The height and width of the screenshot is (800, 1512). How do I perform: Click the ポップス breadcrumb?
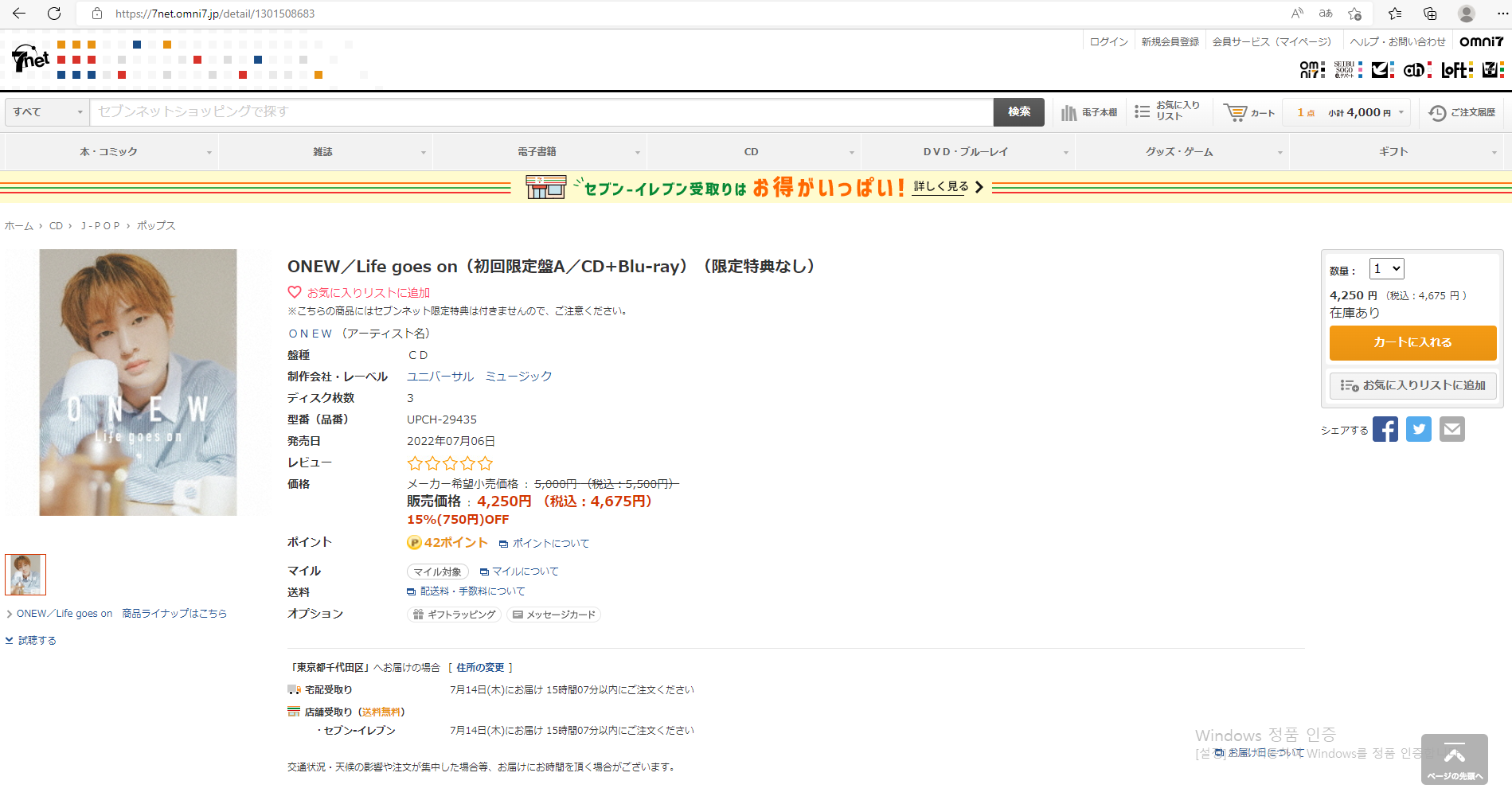click(x=156, y=225)
